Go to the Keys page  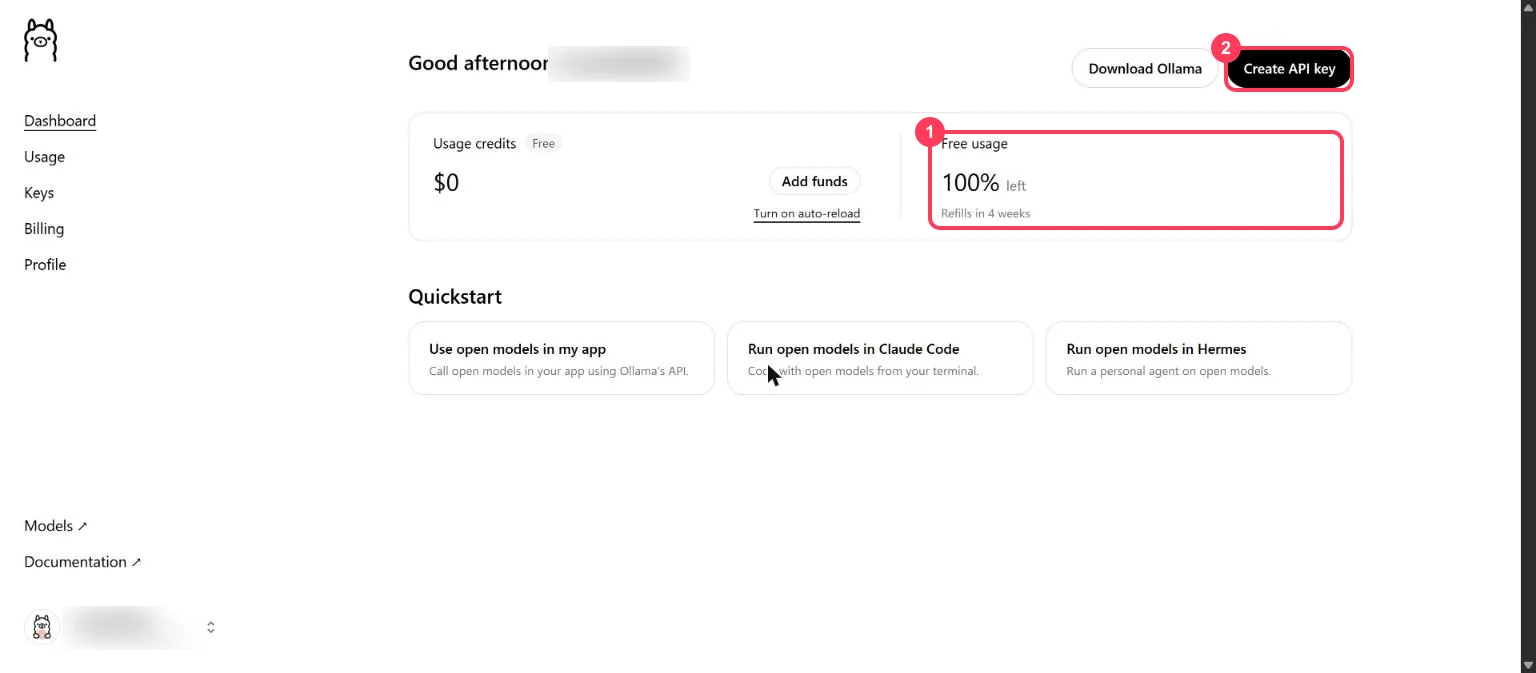tap(39, 193)
